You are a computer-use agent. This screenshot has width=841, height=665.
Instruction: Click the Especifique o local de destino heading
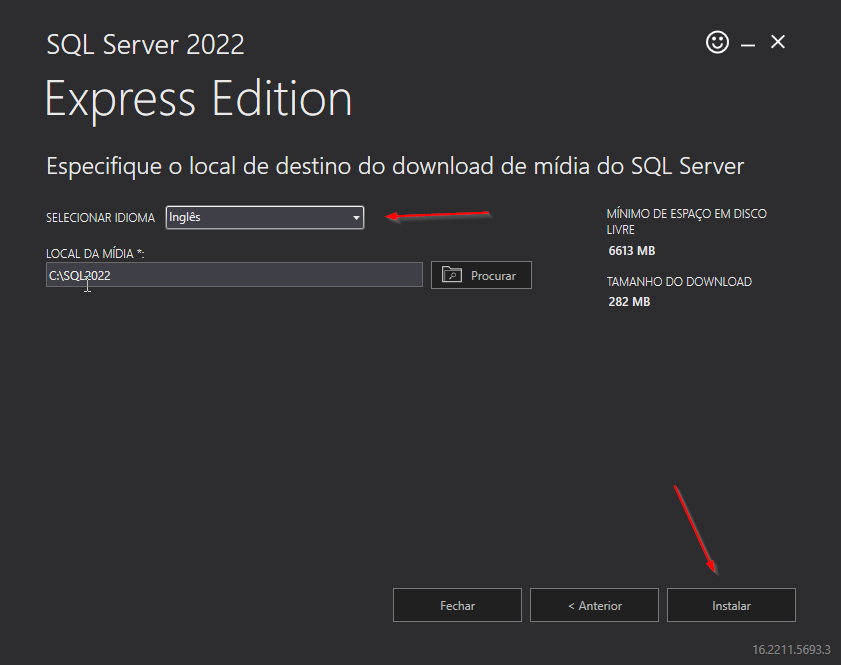(395, 166)
